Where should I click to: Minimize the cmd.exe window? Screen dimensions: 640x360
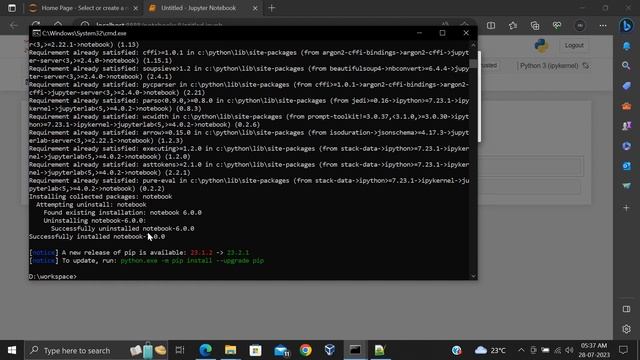click(x=419, y=33)
